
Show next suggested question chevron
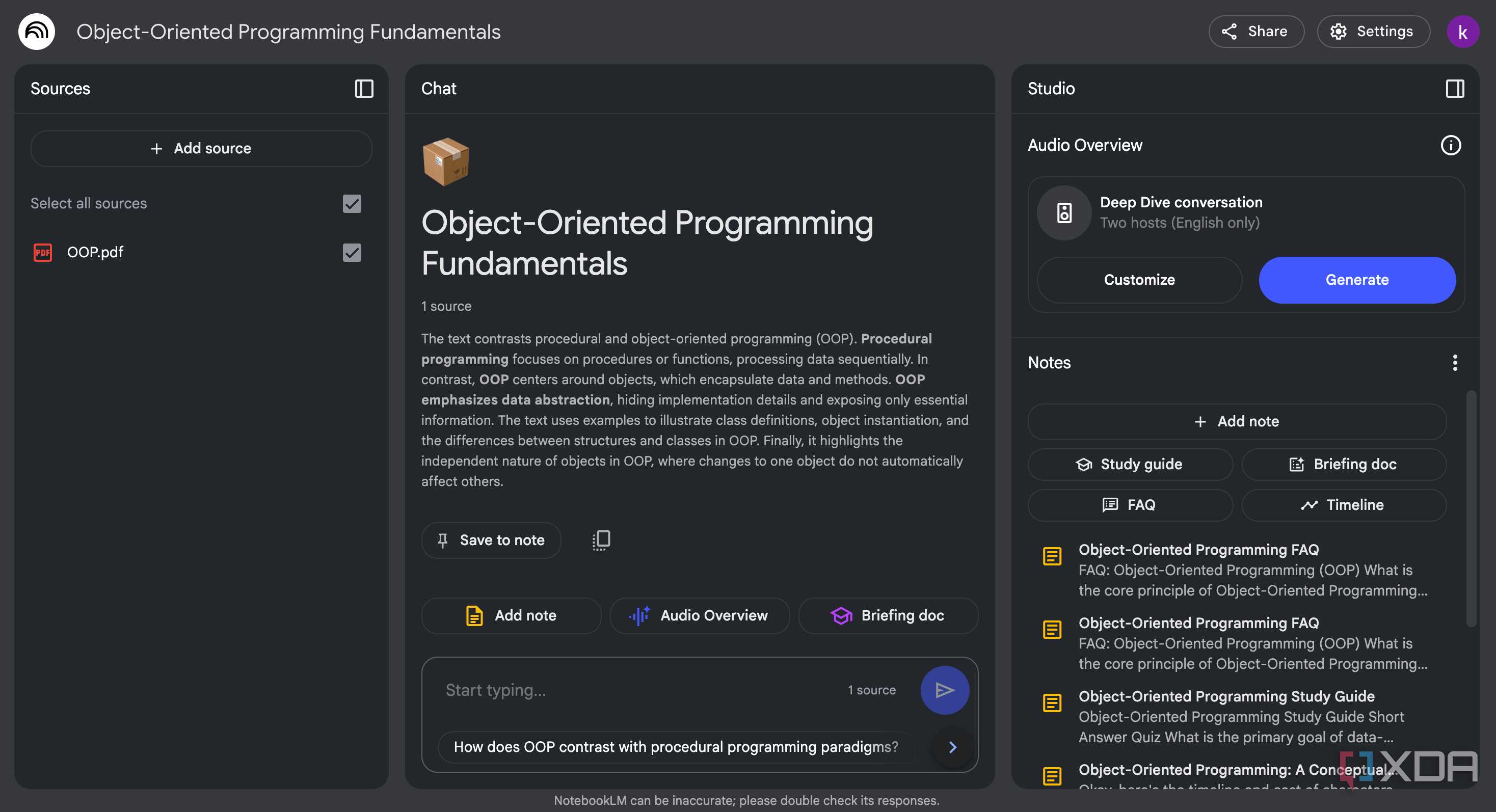(x=952, y=747)
